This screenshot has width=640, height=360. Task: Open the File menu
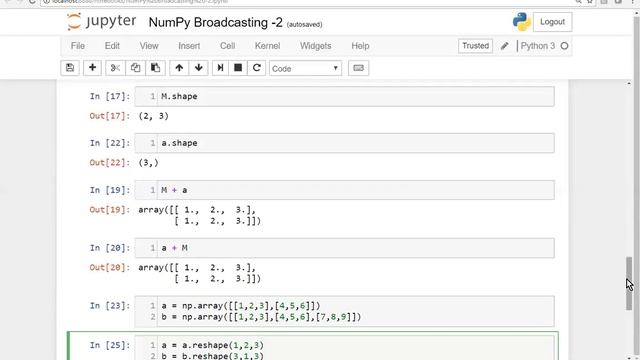pyautogui.click(x=78, y=46)
